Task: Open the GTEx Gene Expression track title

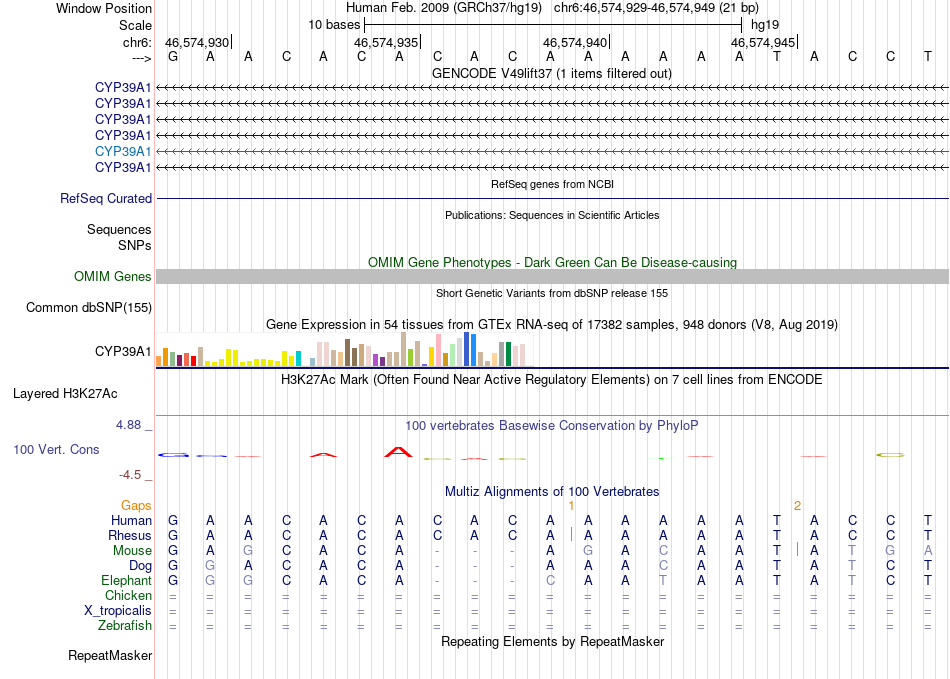Action: (552, 325)
